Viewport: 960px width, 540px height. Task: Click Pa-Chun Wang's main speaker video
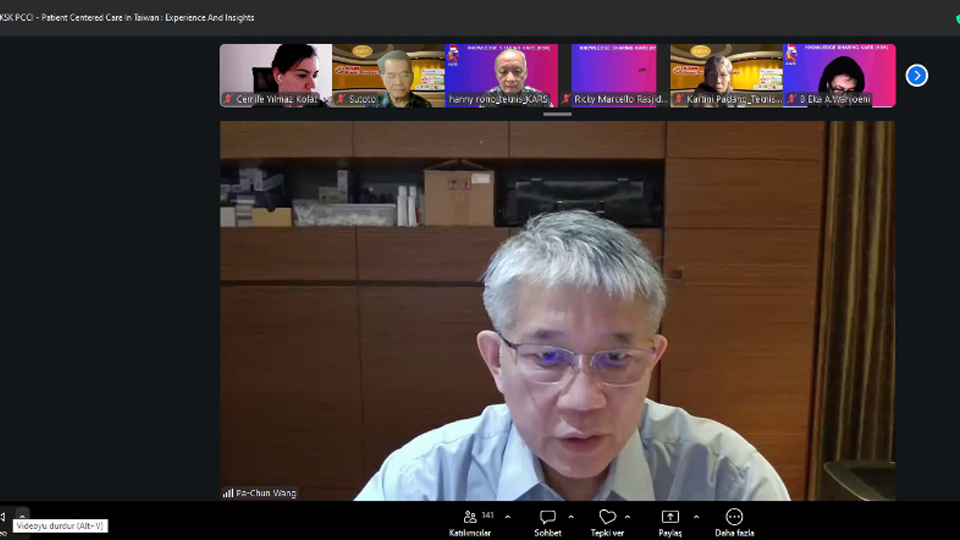[x=557, y=310]
